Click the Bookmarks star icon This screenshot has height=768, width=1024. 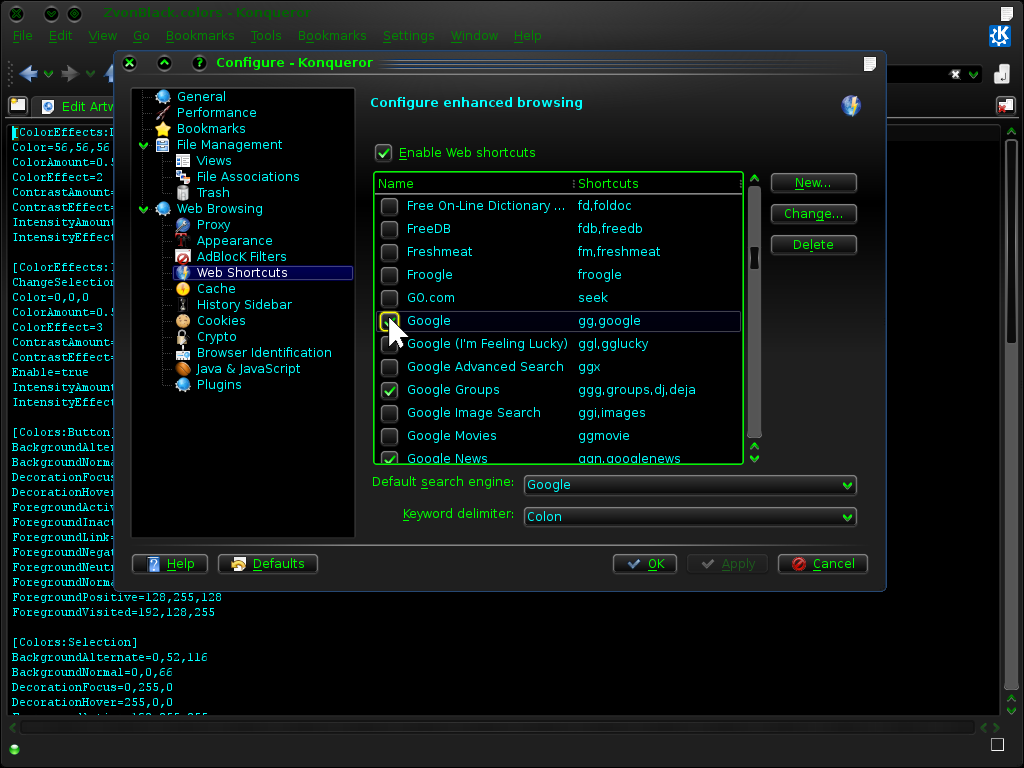[x=163, y=129]
